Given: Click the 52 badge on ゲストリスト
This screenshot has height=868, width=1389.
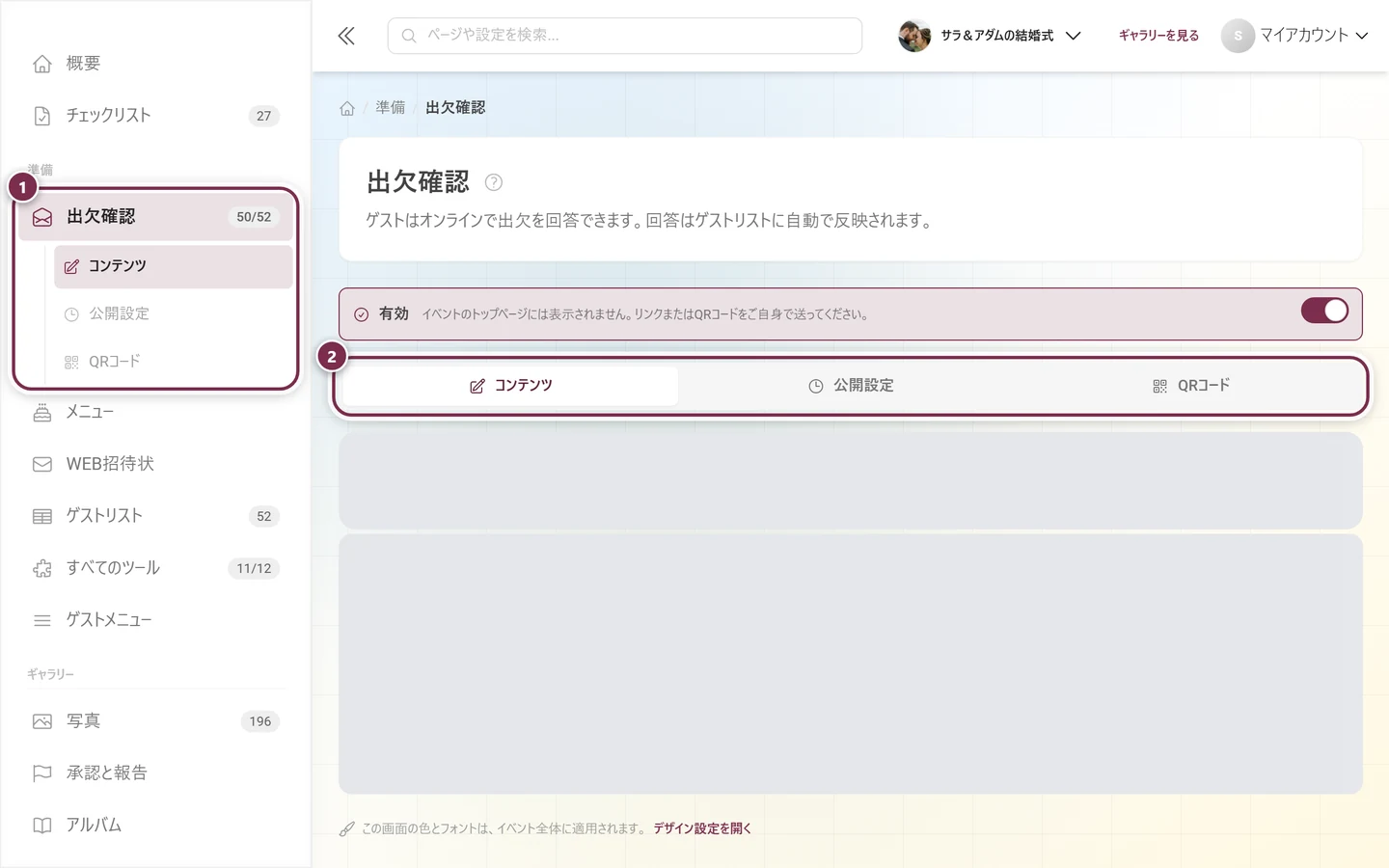Looking at the screenshot, I should tap(264, 516).
